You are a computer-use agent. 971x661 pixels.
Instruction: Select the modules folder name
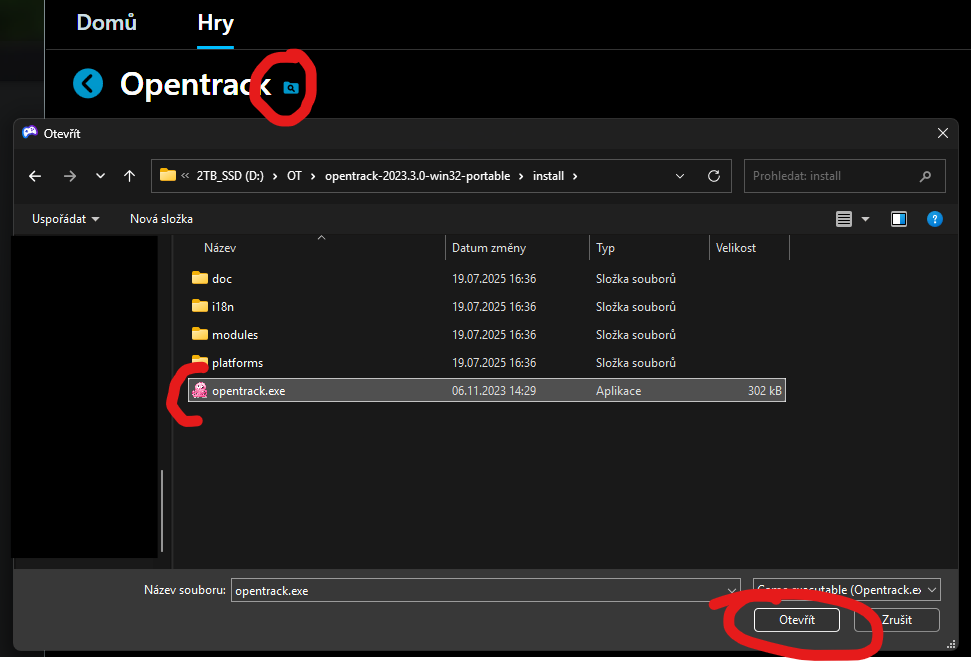pos(235,335)
